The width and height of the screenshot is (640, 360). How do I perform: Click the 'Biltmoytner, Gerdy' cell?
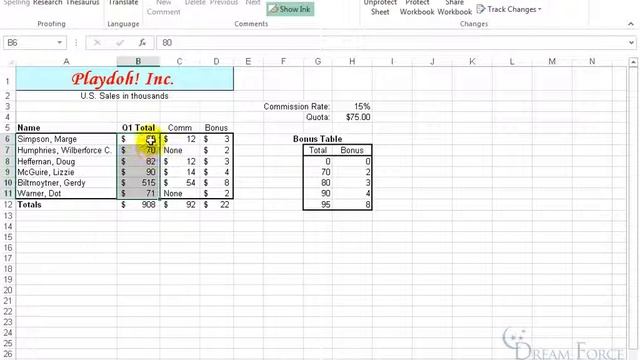[x=66, y=182]
